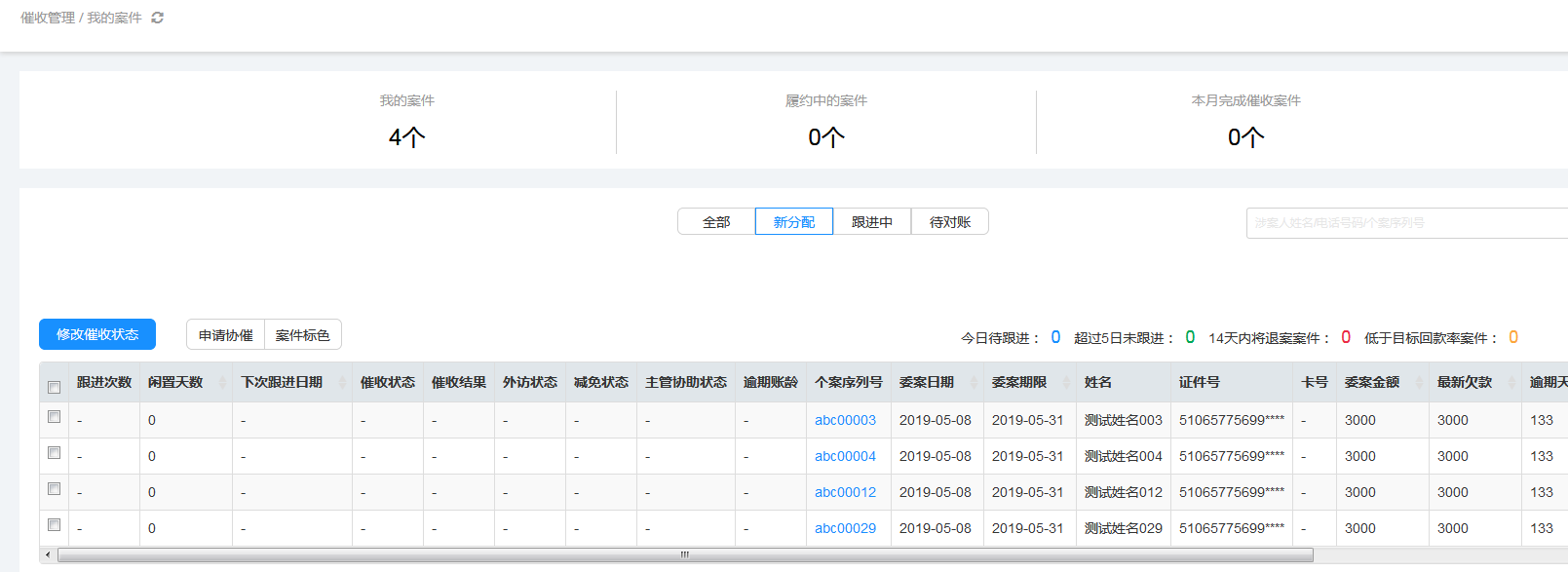The height and width of the screenshot is (572, 1568).
Task: Sort by 委案期限 using its sort arrows
Action: coord(1066,383)
